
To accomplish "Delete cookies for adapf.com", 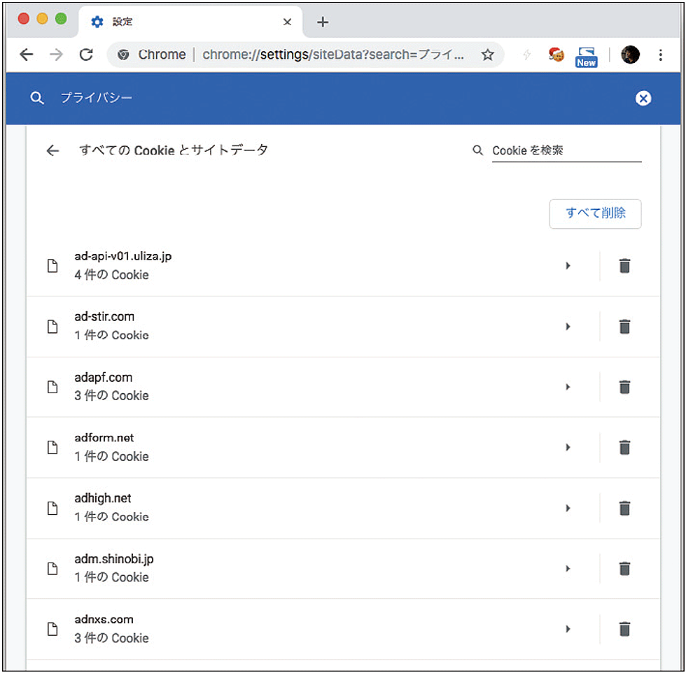I will (x=624, y=387).
